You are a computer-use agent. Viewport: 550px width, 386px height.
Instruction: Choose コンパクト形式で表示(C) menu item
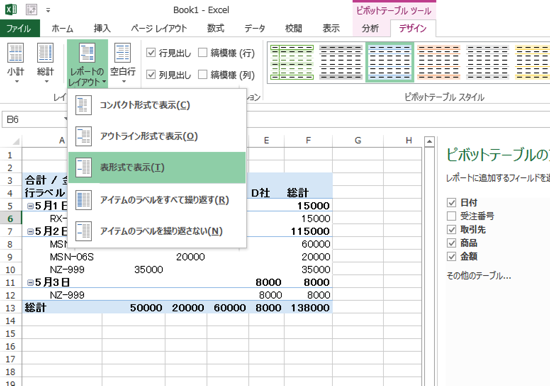(x=157, y=105)
